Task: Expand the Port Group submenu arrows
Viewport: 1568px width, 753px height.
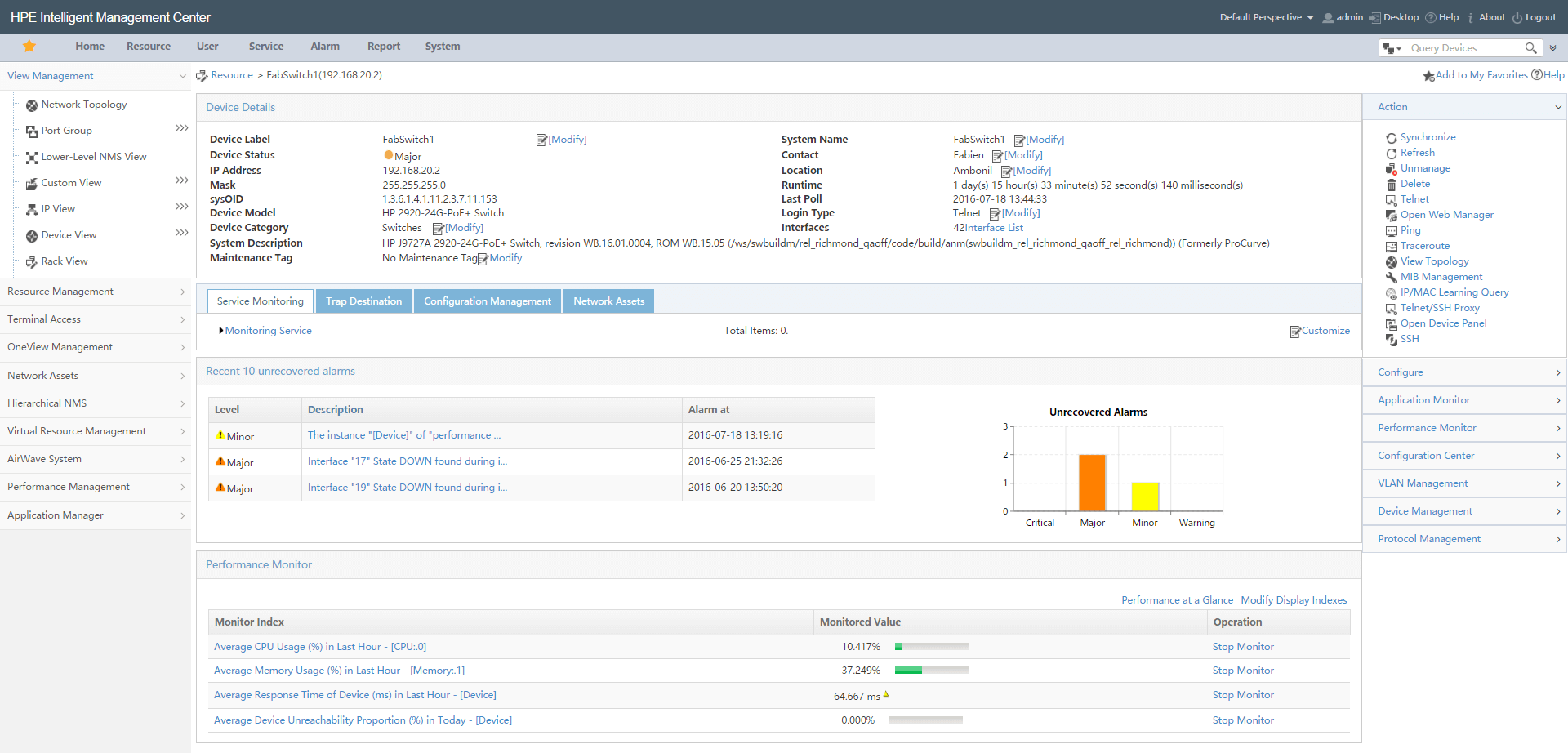Action: [x=182, y=128]
